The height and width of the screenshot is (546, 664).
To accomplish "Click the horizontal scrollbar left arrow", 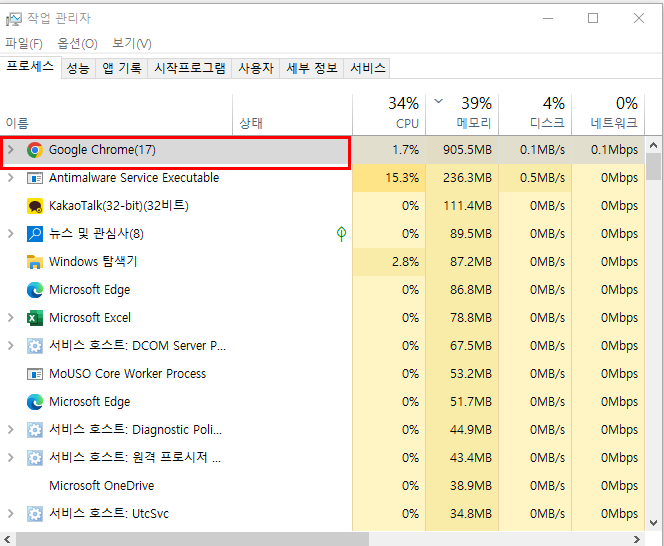I will (x=7, y=539).
